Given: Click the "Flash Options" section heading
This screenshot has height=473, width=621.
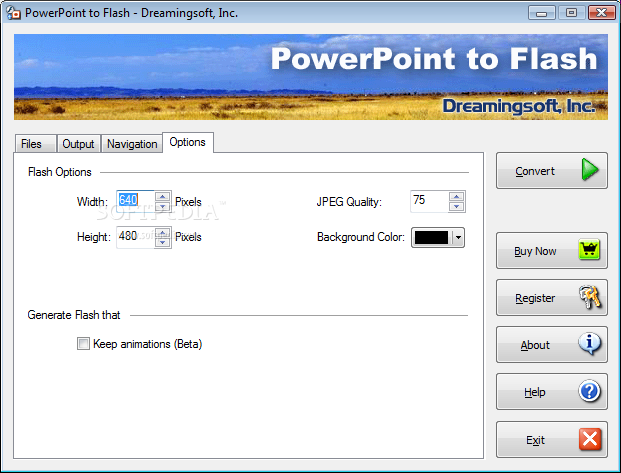Looking at the screenshot, I should [x=60, y=172].
